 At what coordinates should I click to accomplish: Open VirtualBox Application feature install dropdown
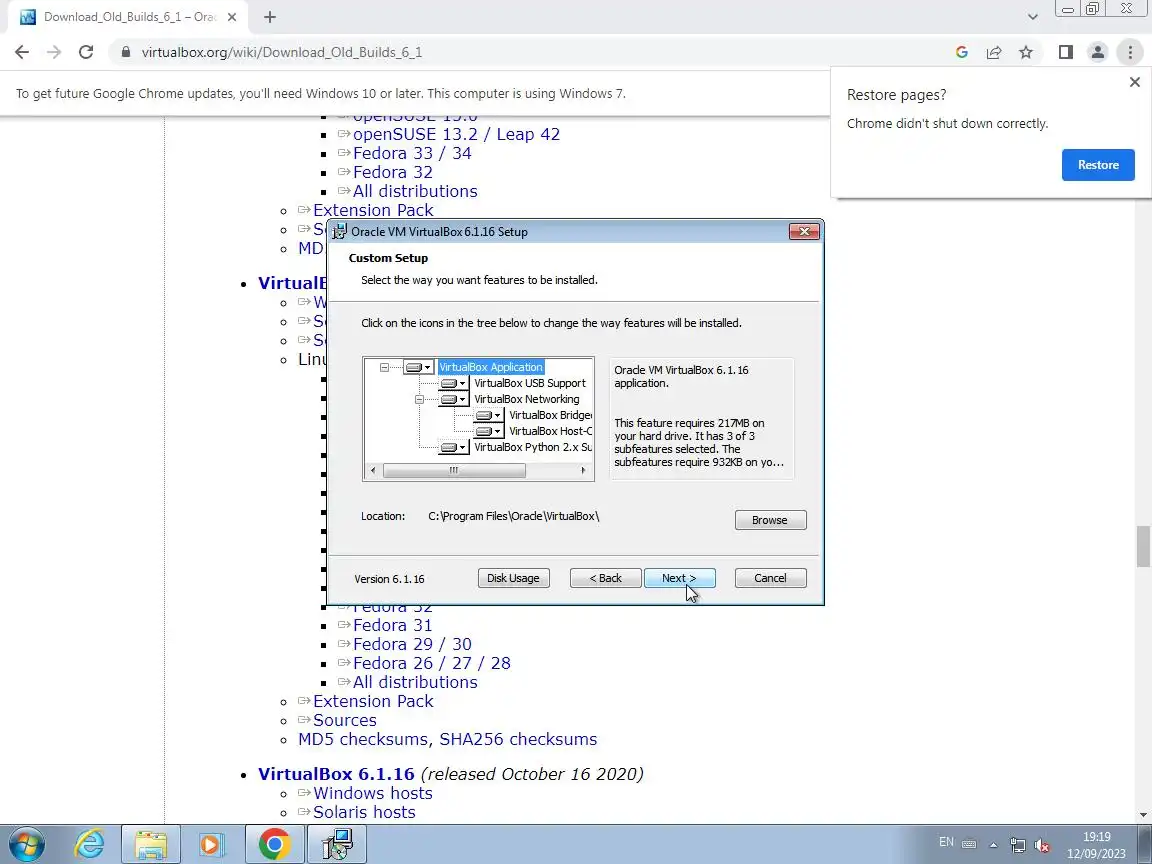418,367
